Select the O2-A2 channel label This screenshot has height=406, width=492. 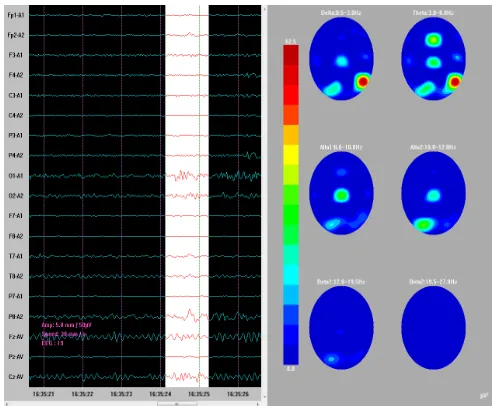click(x=16, y=196)
